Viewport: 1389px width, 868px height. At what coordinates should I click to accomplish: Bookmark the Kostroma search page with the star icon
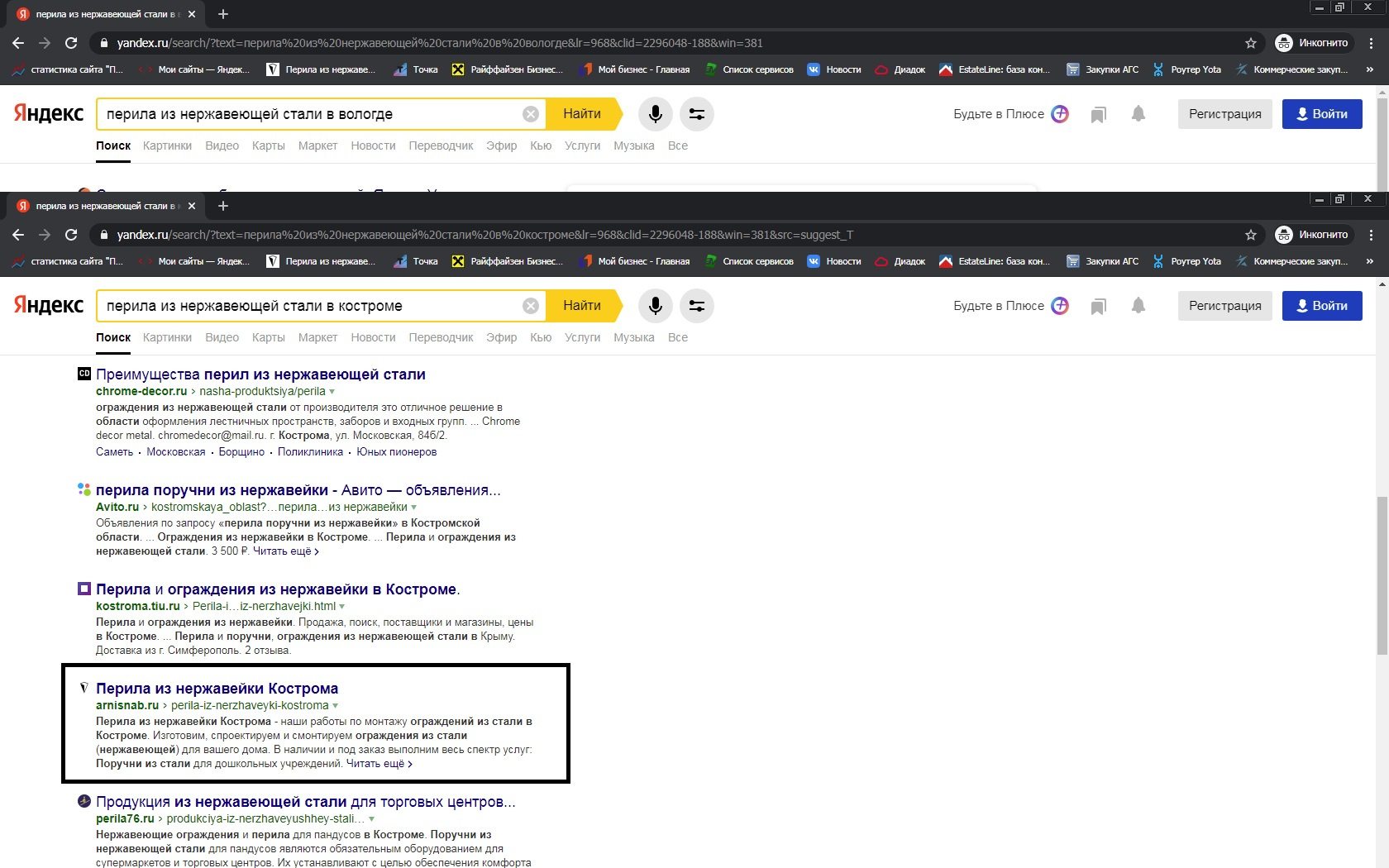pos(1251,235)
